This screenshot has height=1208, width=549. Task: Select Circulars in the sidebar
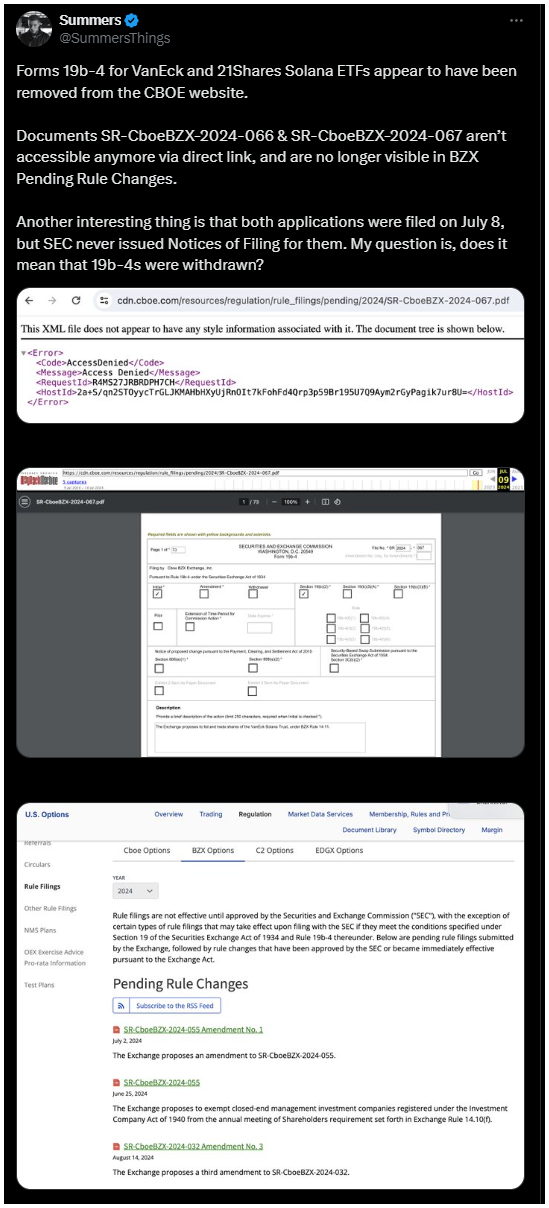coord(37,864)
